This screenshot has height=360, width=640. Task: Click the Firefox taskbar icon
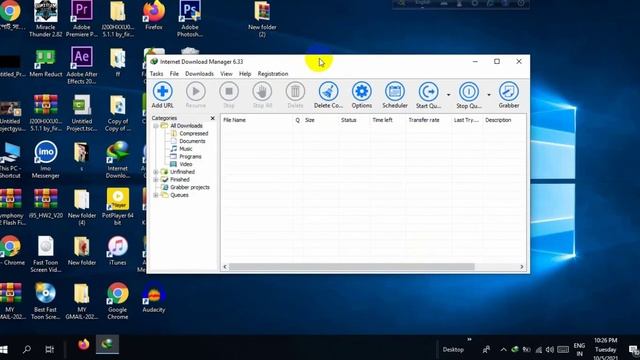click(x=84, y=345)
